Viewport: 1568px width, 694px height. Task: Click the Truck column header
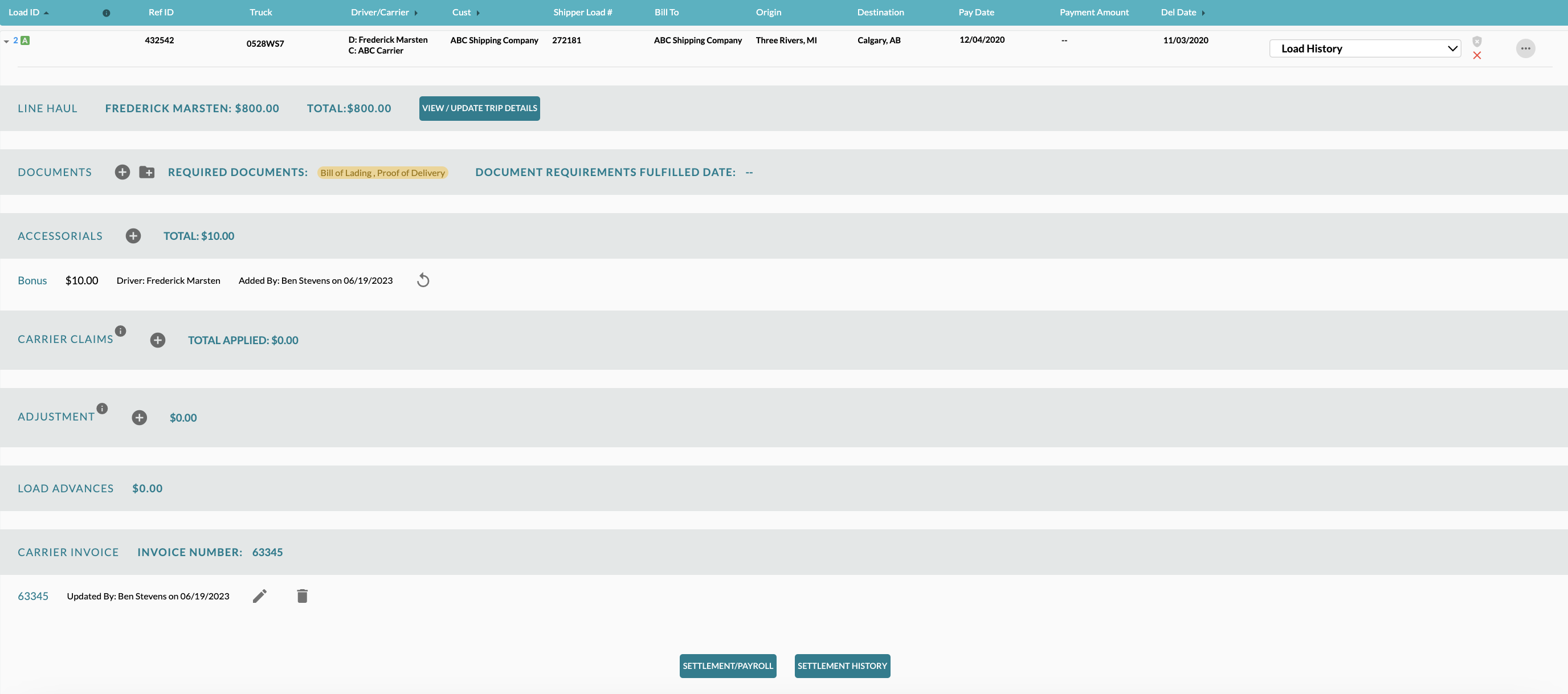[x=260, y=12]
